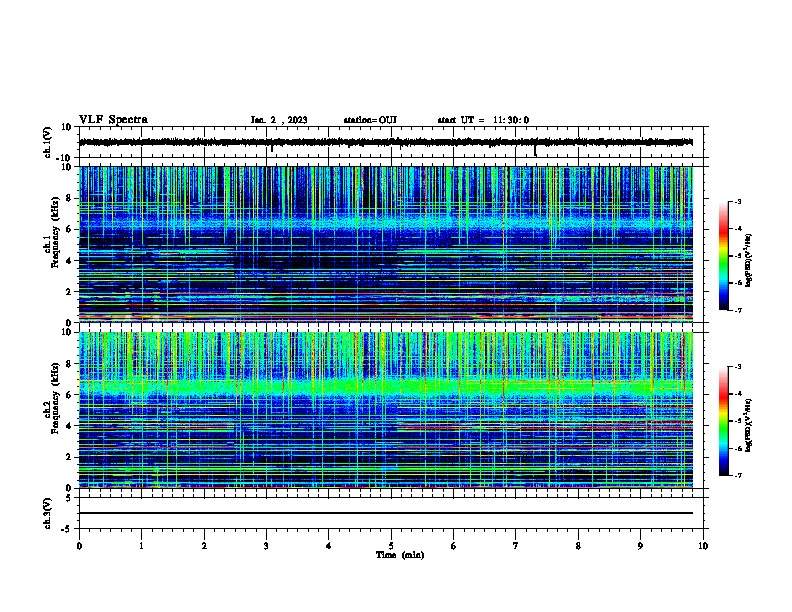
Task: Click the "station=OUI" header text
Action: coord(370,120)
